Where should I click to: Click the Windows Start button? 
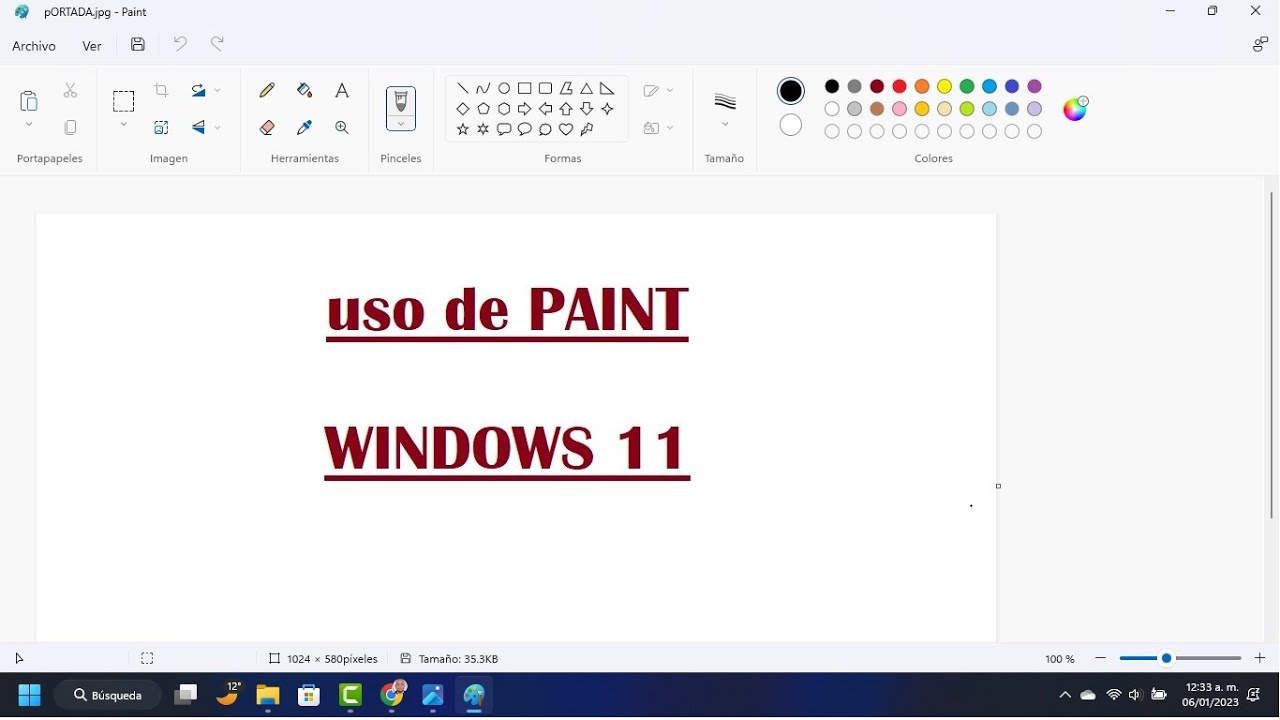point(29,695)
